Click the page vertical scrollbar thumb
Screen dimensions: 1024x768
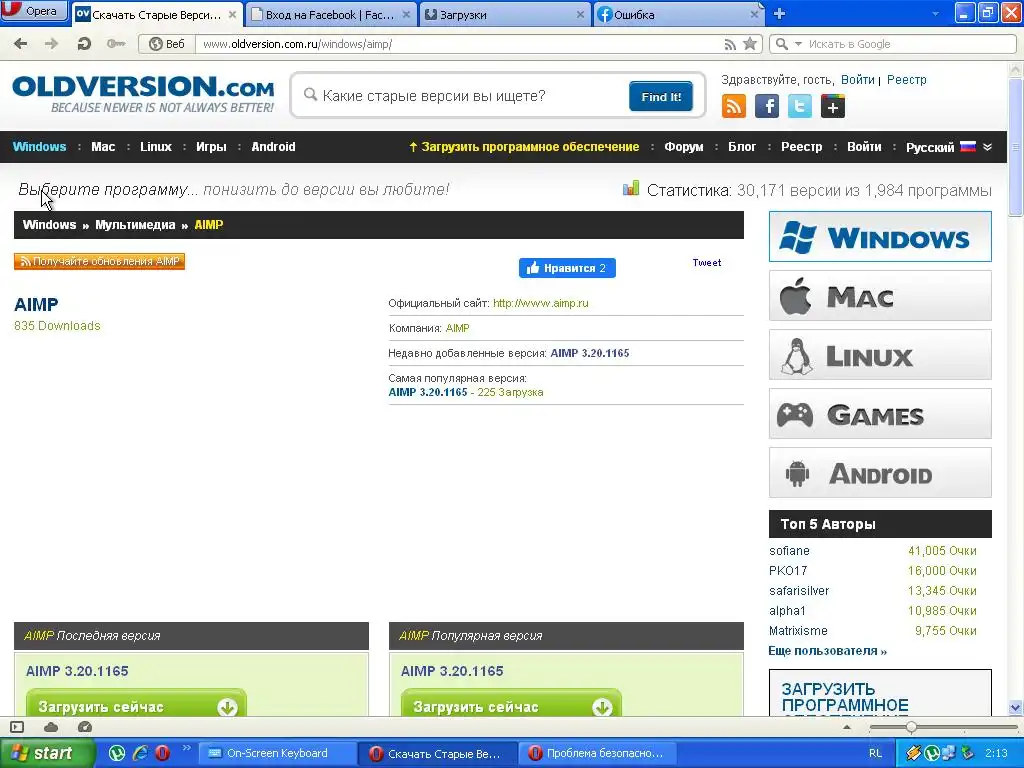pyautogui.click(x=1016, y=146)
